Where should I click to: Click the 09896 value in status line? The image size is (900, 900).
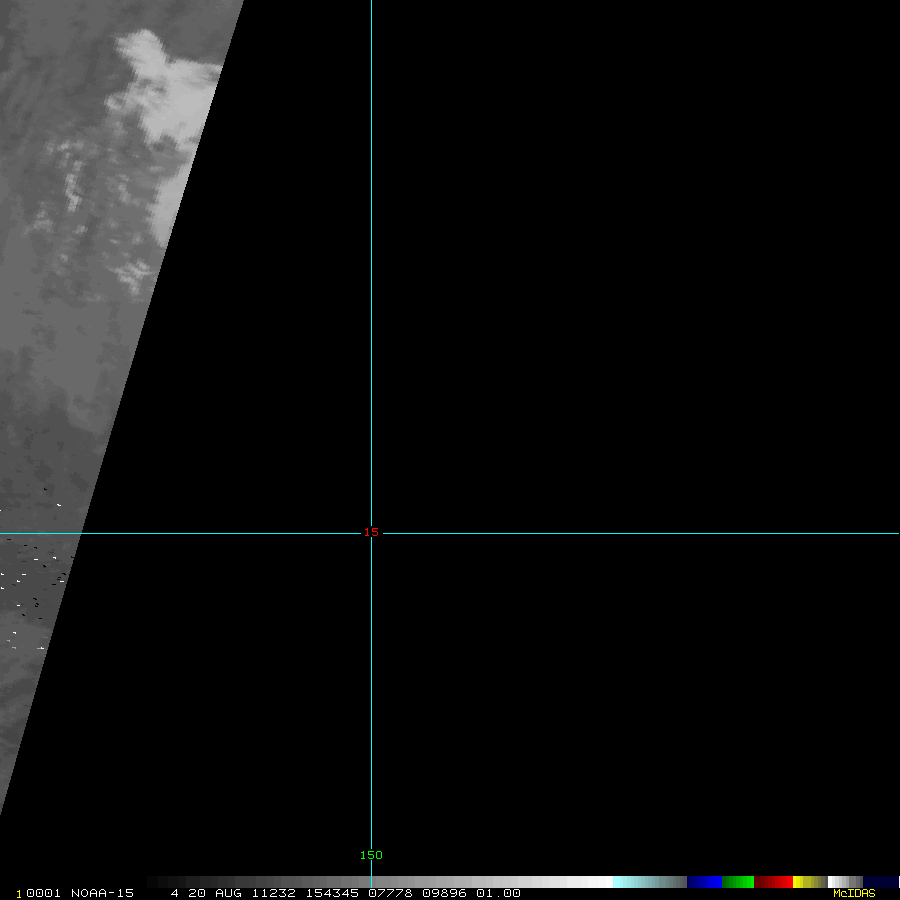tap(443, 893)
